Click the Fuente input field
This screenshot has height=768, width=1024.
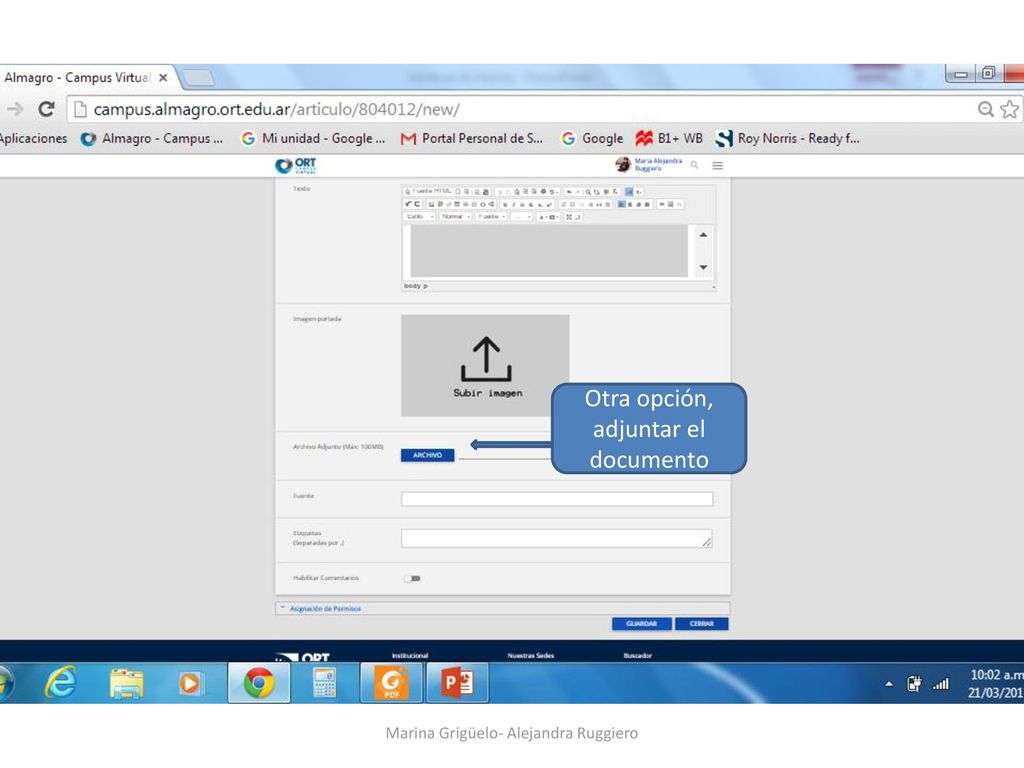pos(556,499)
